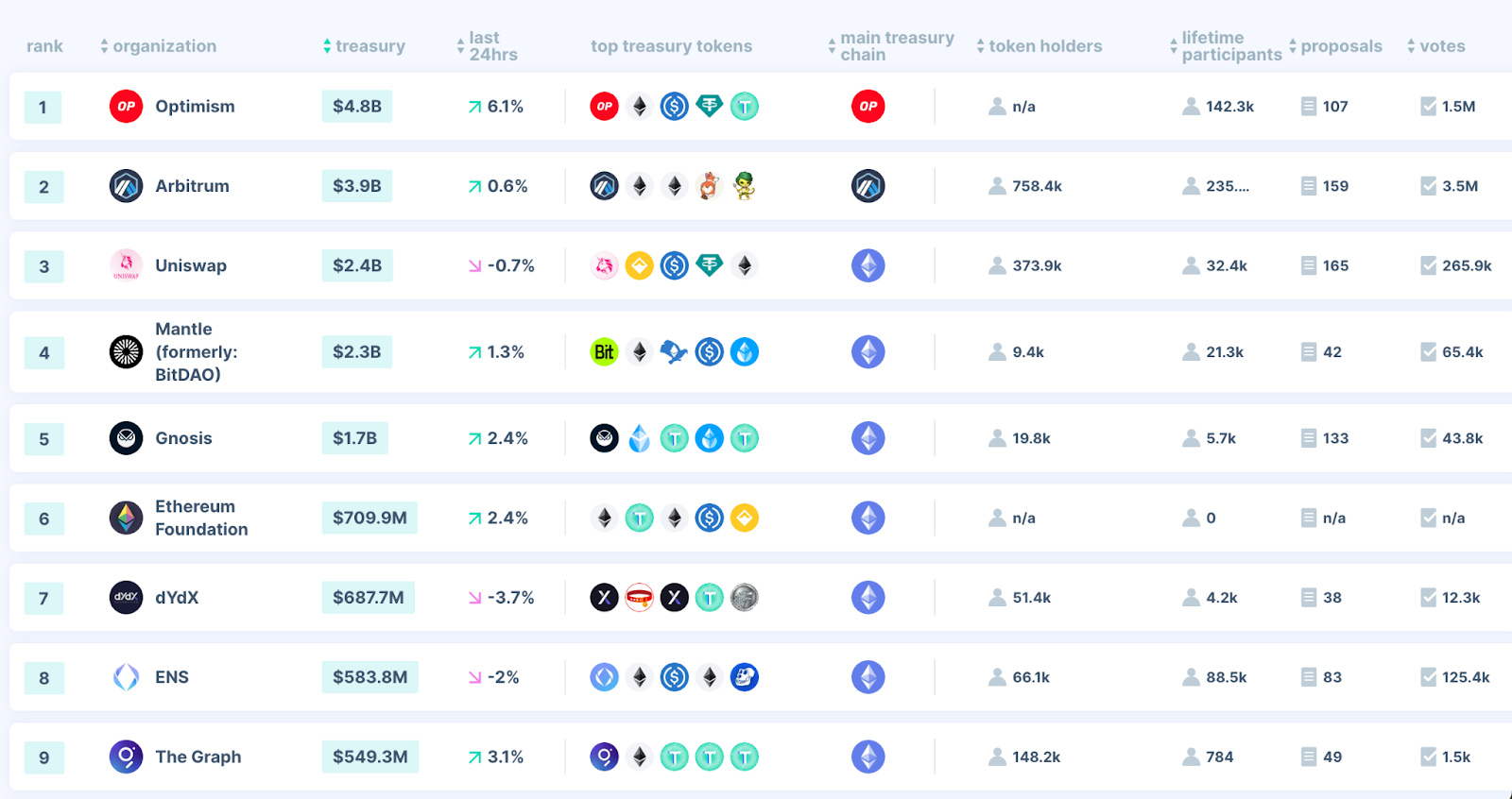Open The Graph organization link
Screen dimensions: 1512x799
click(198, 756)
